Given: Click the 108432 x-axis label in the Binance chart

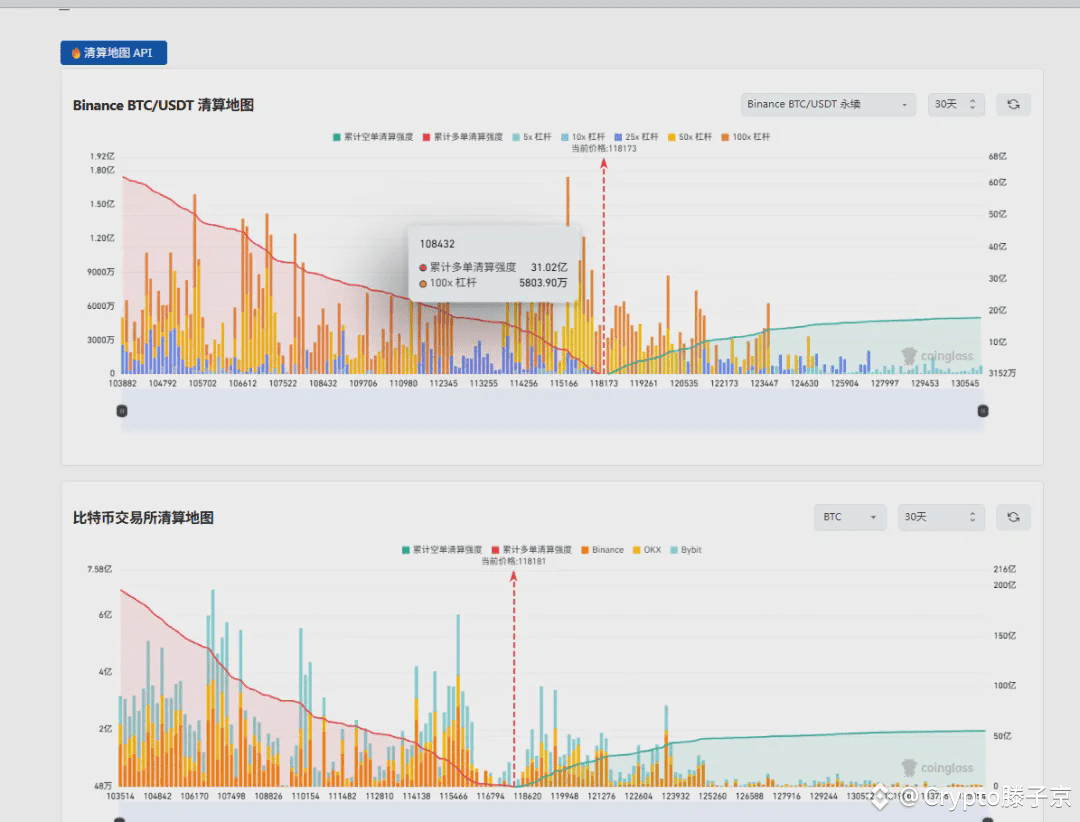Looking at the screenshot, I should (x=323, y=383).
